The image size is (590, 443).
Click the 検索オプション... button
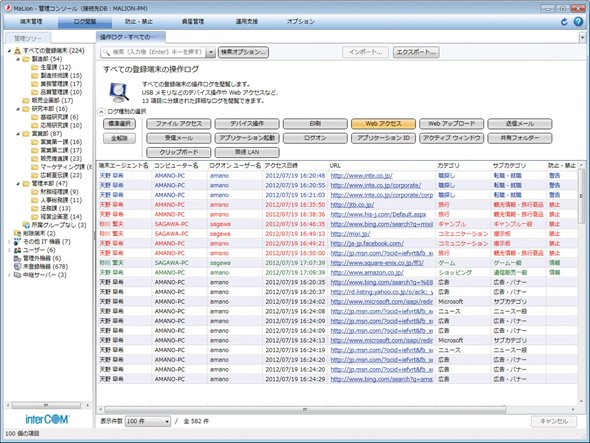[243, 52]
